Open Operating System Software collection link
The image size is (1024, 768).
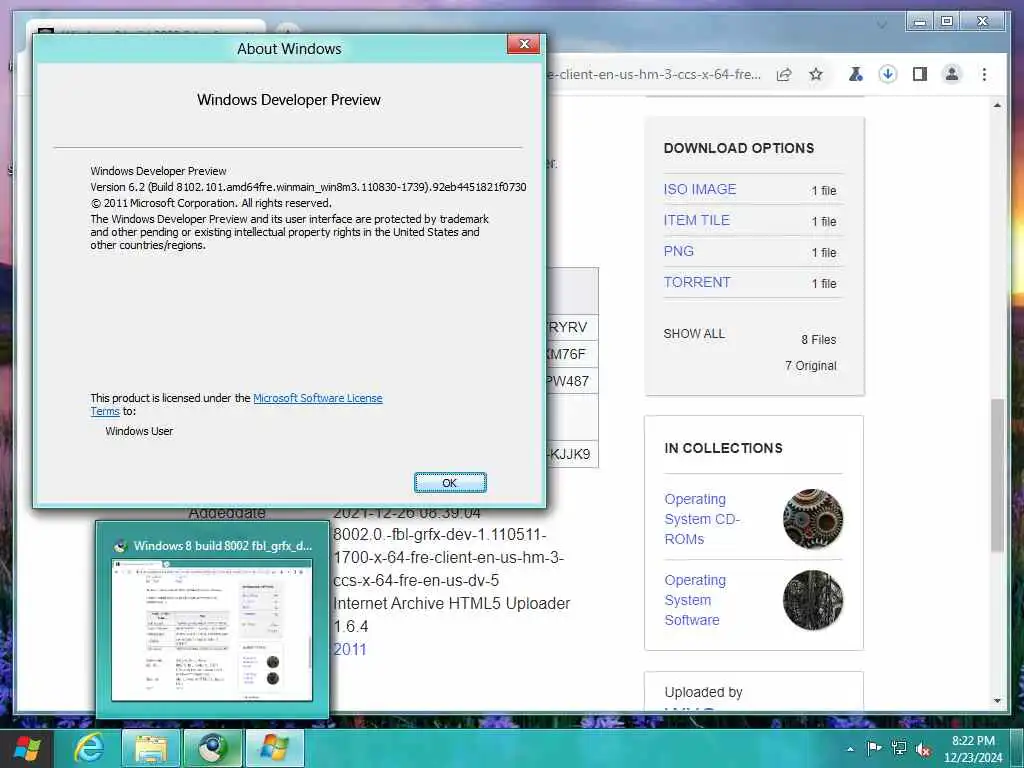(695, 600)
